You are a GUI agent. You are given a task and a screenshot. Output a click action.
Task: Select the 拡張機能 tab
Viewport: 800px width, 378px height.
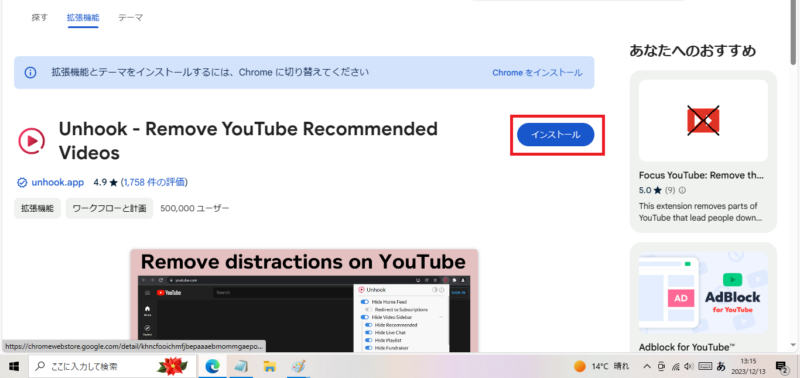point(83,17)
